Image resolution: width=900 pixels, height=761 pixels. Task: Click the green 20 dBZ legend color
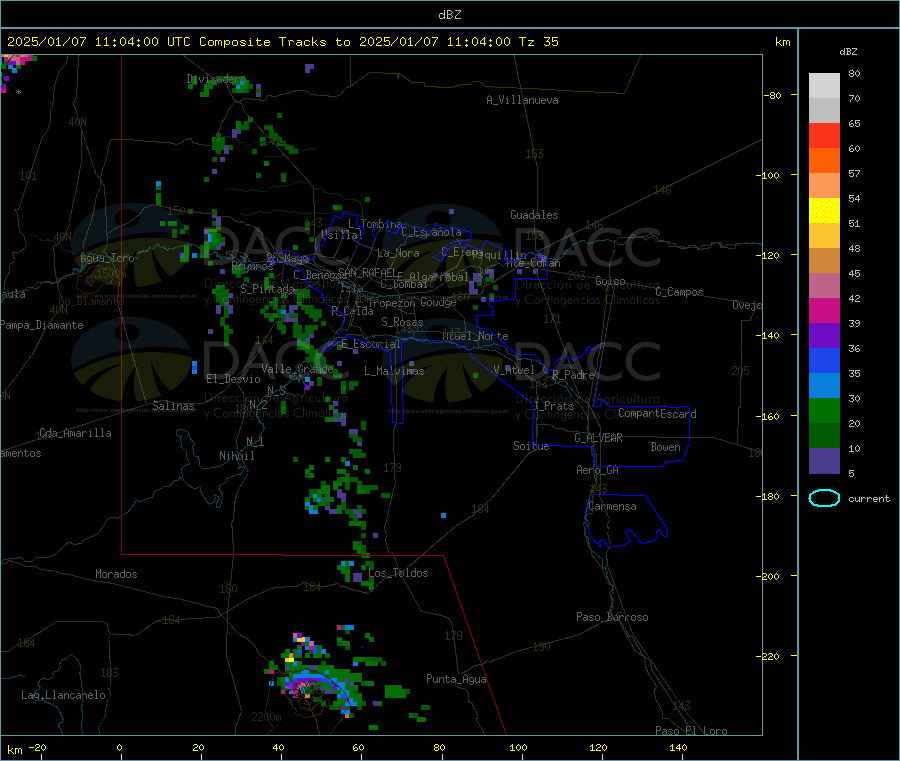click(824, 410)
